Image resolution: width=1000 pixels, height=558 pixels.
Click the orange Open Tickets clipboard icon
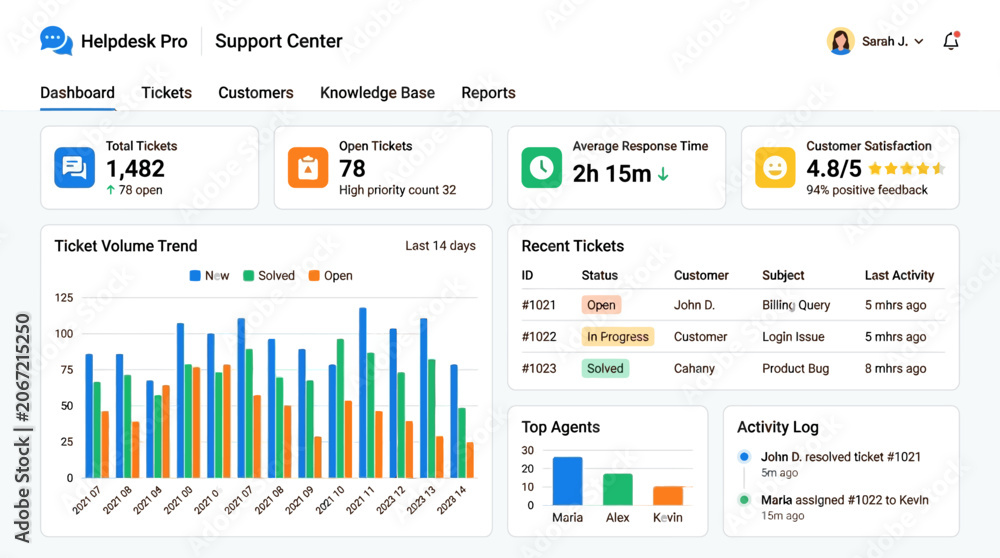pos(308,168)
